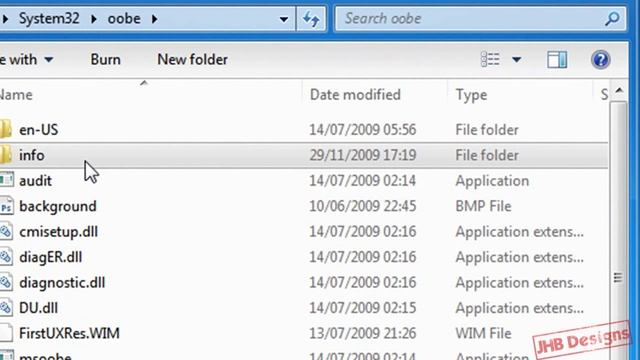This screenshot has height=360, width=640.
Task: Select the audit file name
Action: click(35, 181)
